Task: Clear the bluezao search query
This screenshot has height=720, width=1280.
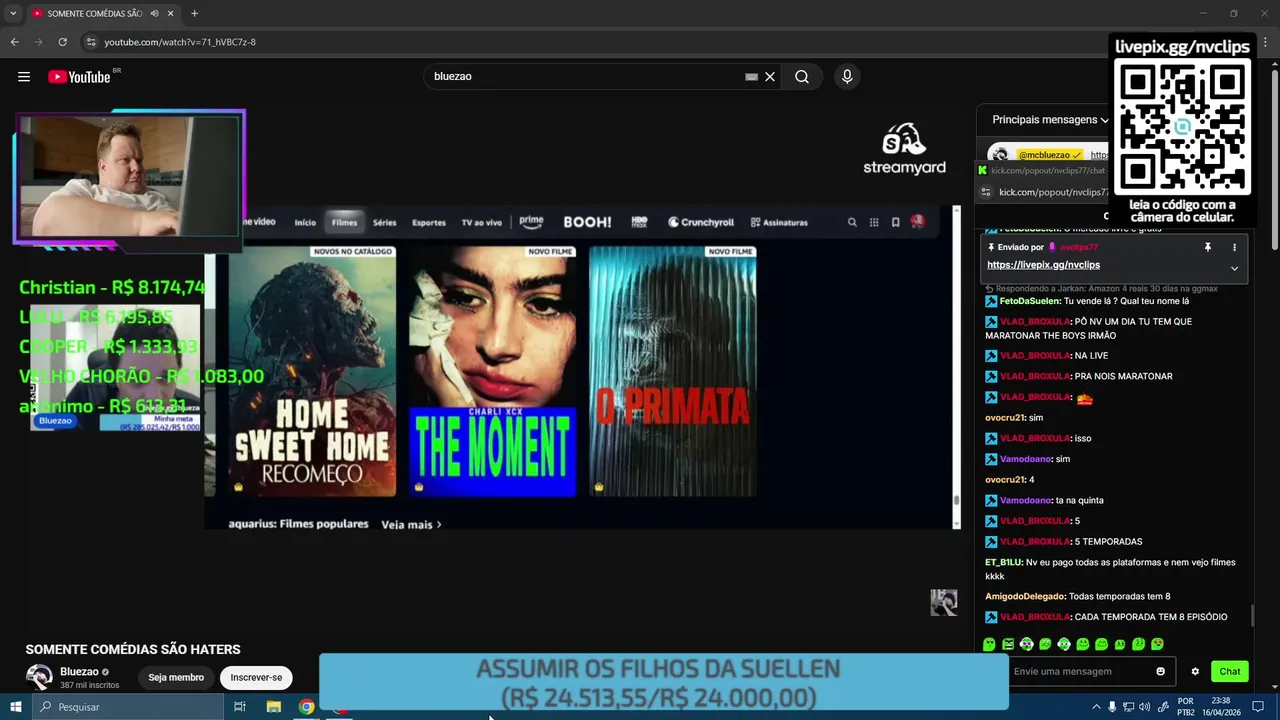Action: [x=770, y=77]
